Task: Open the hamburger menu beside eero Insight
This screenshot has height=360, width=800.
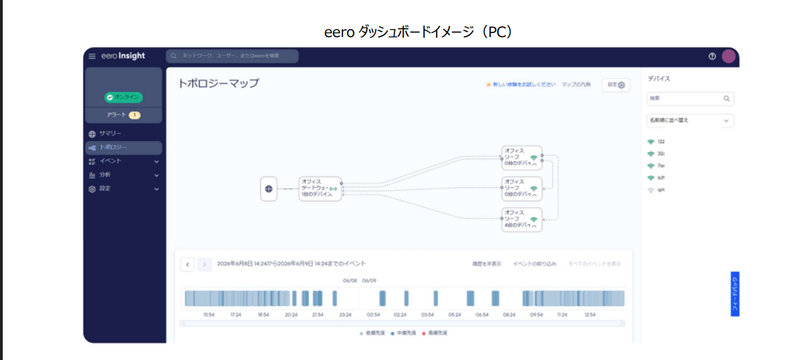Action: (92, 56)
